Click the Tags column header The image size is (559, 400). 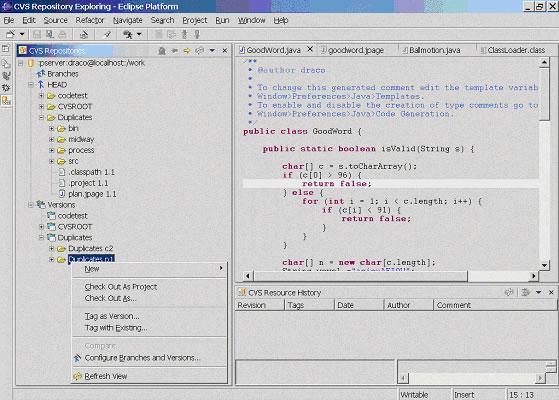(x=309, y=305)
